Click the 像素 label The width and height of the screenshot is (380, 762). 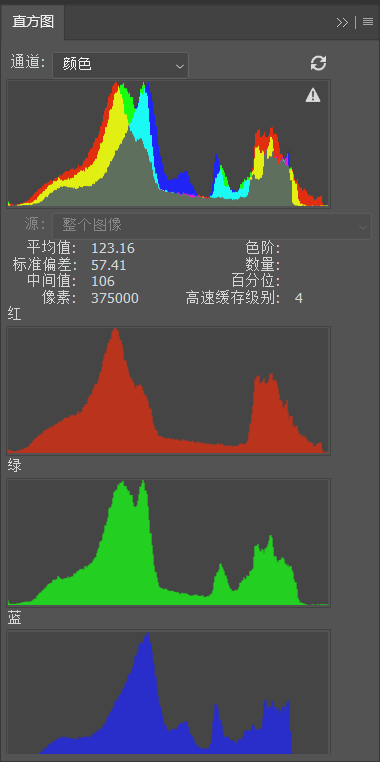pyautogui.click(x=59, y=298)
